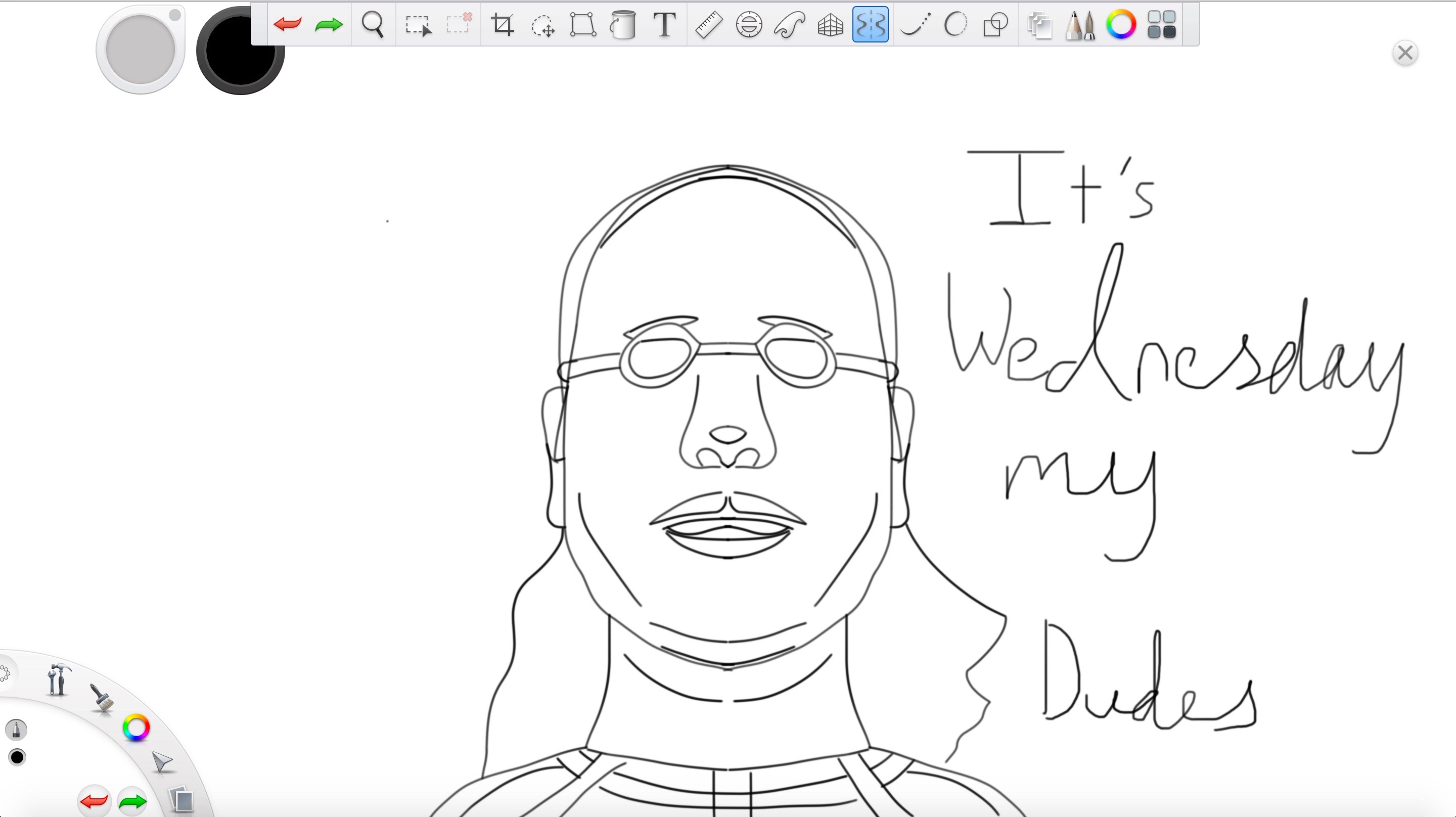Open the Layers panel icon
The width and height of the screenshot is (1456, 817).
pos(1039,25)
